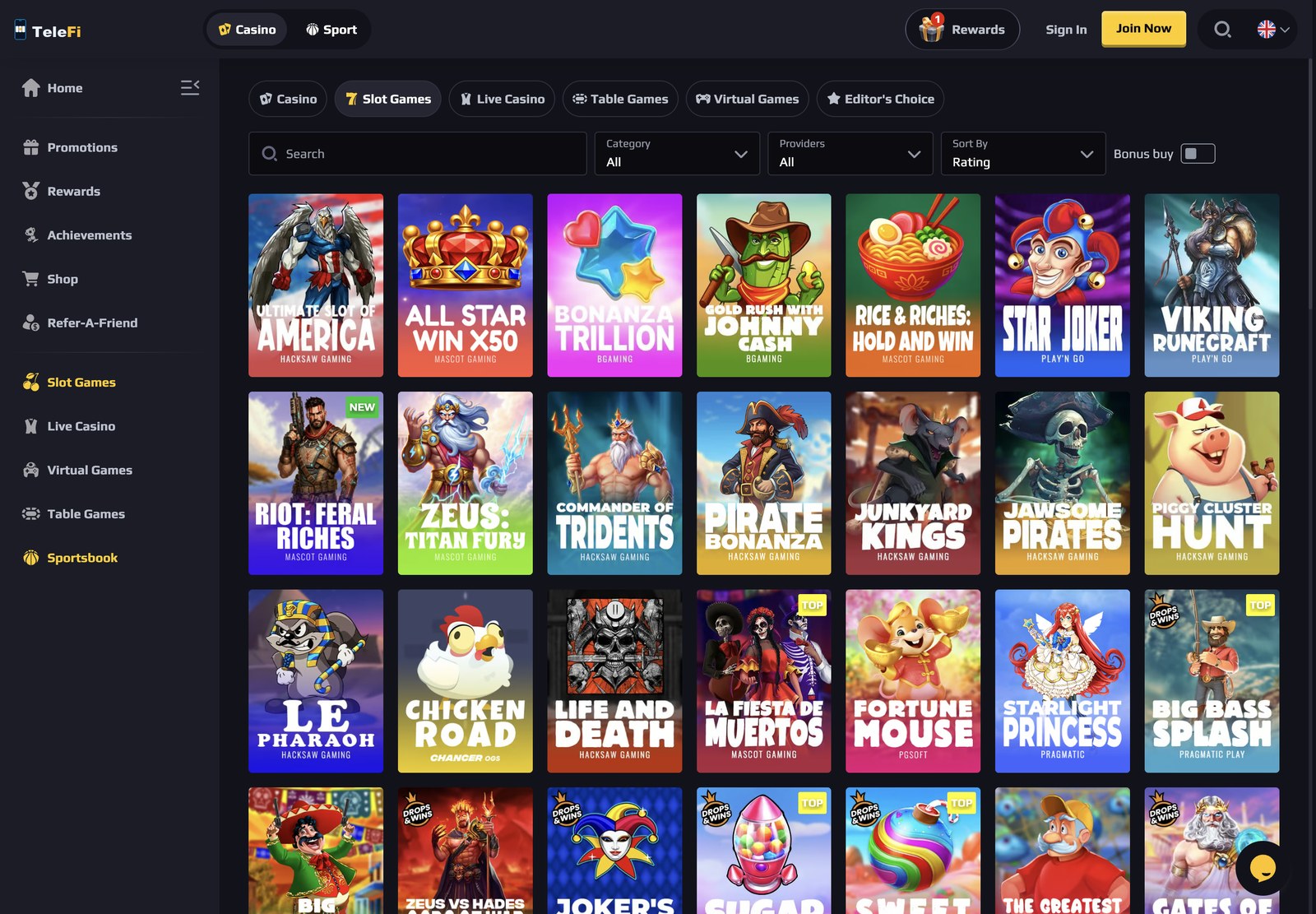
Task: Open Jawsome Pirates game
Action: tap(1063, 483)
